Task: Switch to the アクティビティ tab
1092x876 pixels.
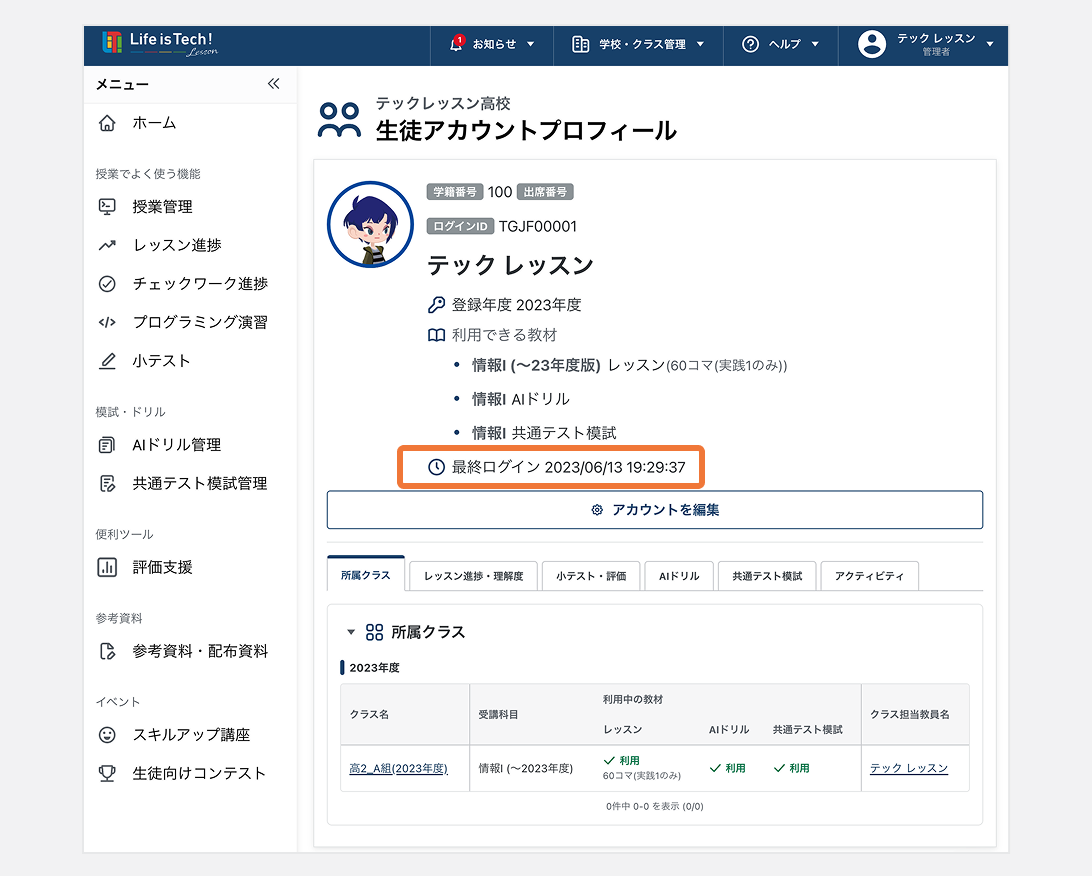Action: click(869, 576)
